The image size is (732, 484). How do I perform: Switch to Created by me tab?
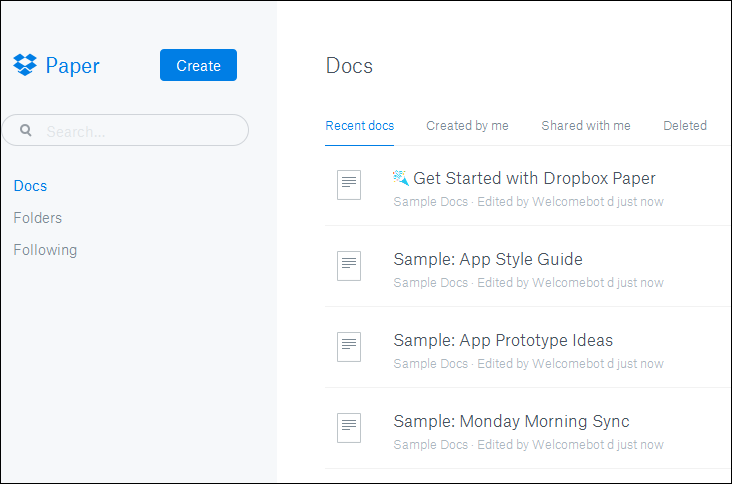tap(467, 126)
